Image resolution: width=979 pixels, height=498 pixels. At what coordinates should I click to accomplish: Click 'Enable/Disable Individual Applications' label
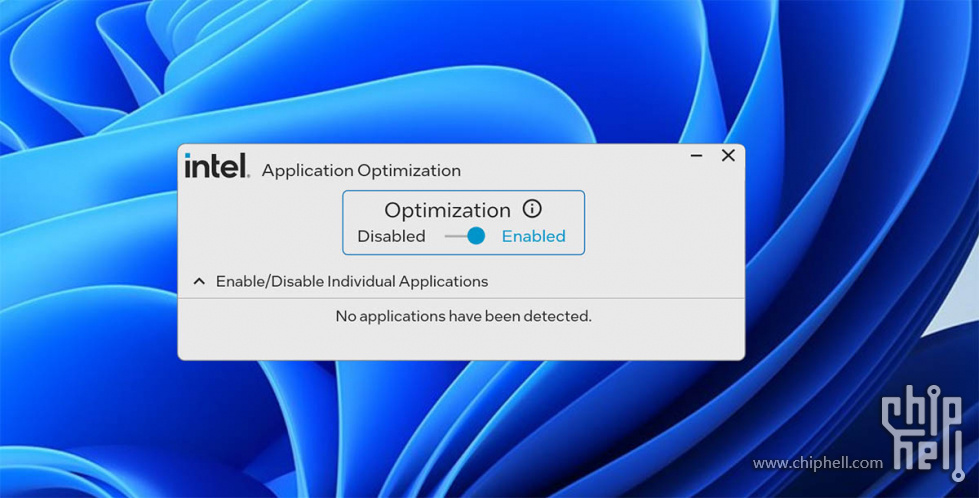pyautogui.click(x=352, y=281)
